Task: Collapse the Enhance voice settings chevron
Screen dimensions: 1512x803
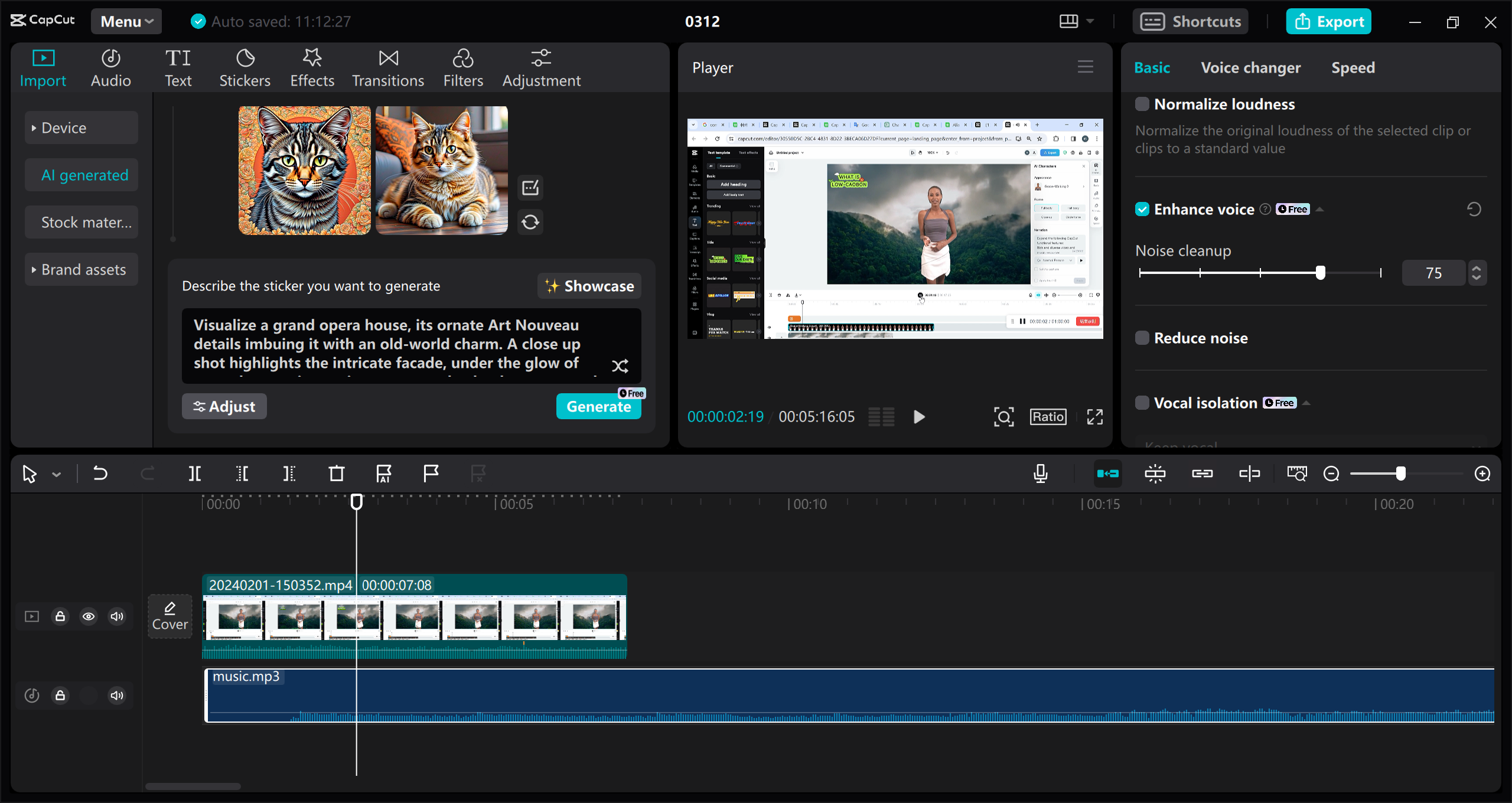Action: pos(1321,209)
